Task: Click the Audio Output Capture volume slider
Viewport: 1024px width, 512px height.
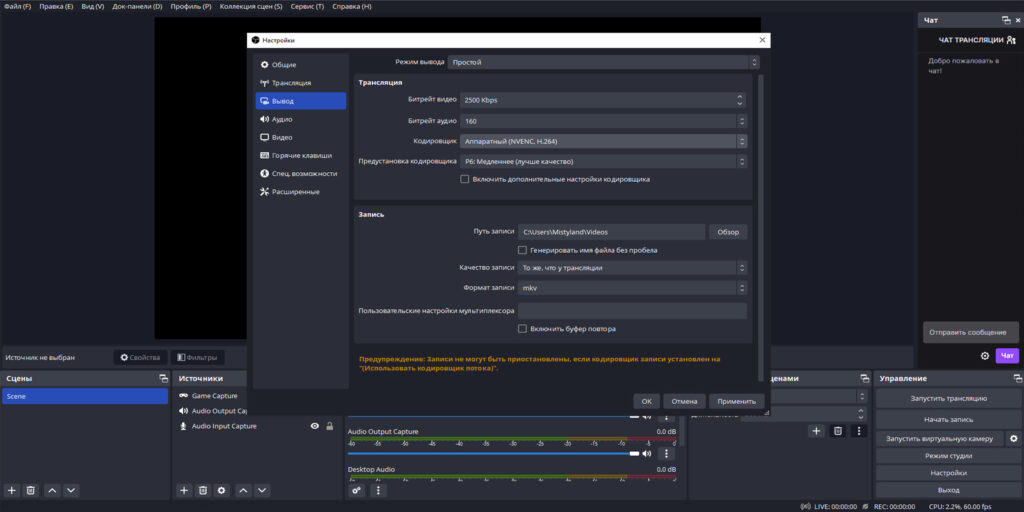Action: coord(493,453)
